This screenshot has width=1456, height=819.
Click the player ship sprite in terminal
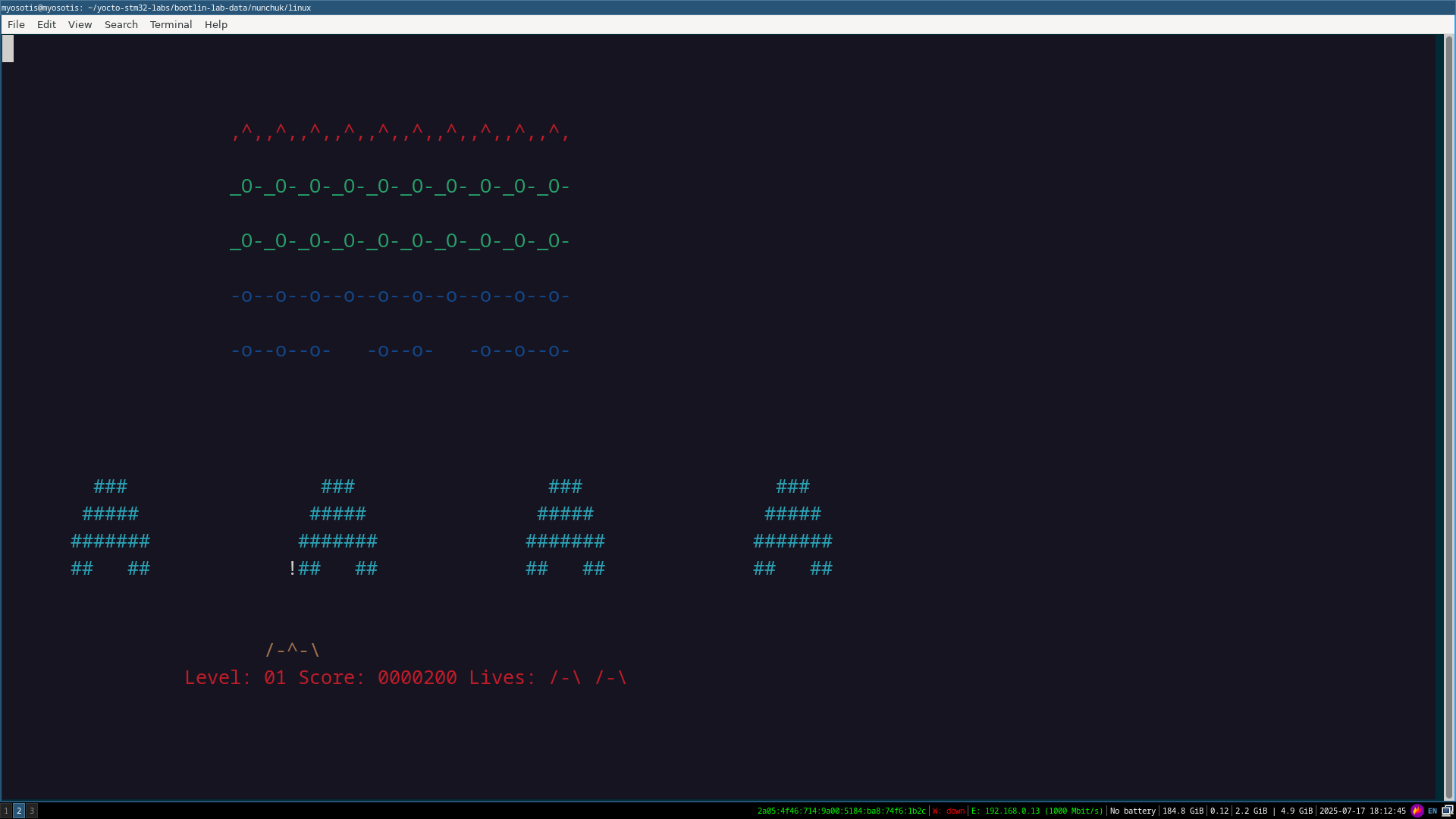tap(293, 650)
